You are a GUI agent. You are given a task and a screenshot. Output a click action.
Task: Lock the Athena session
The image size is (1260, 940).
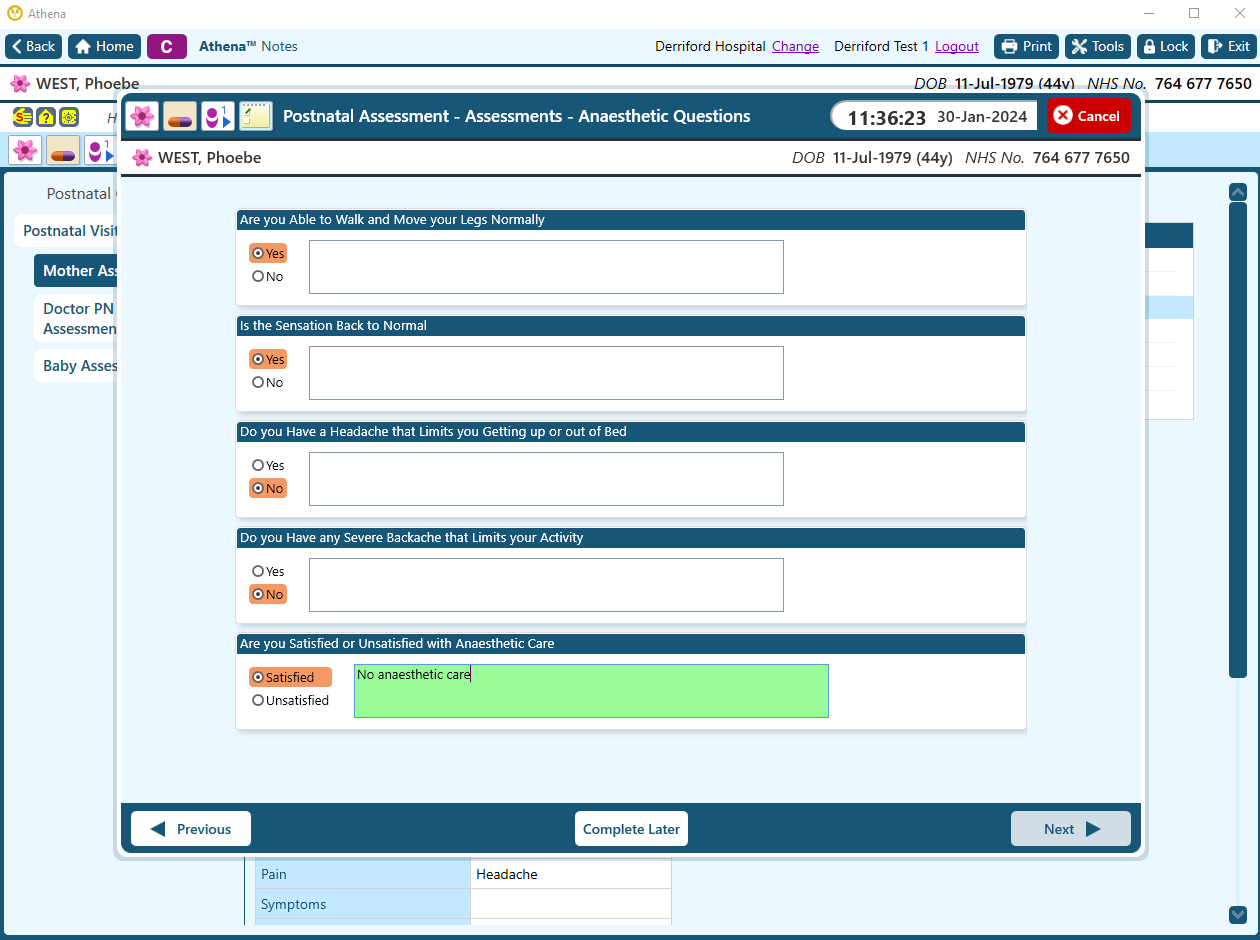click(x=1166, y=46)
